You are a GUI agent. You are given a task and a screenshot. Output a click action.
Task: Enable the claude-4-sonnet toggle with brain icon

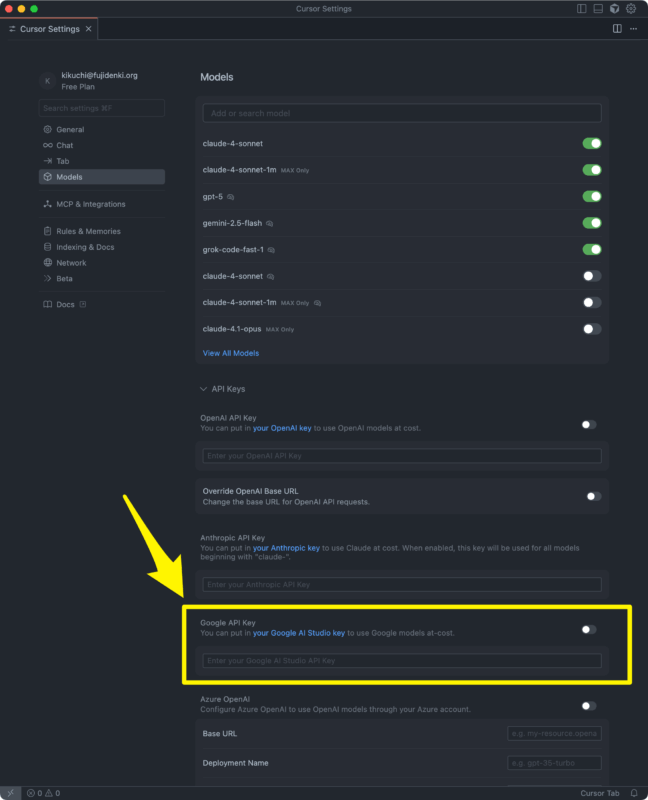(592, 276)
